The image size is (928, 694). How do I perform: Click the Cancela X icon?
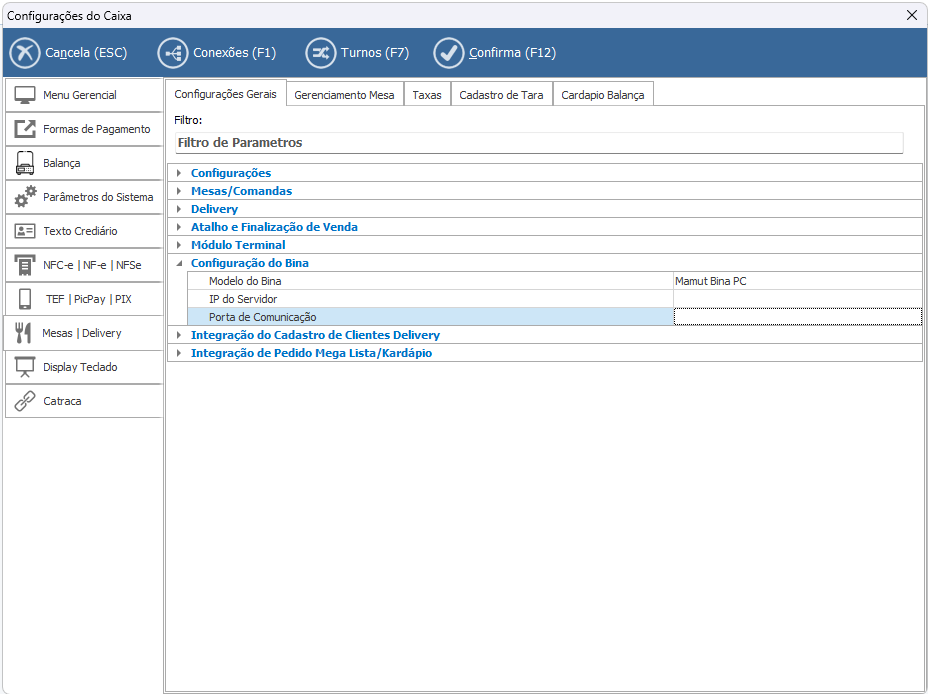click(25, 53)
